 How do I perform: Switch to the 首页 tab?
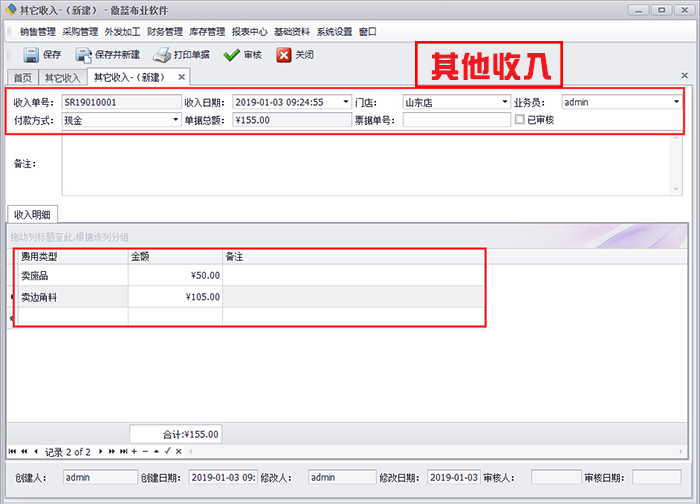click(x=21, y=77)
